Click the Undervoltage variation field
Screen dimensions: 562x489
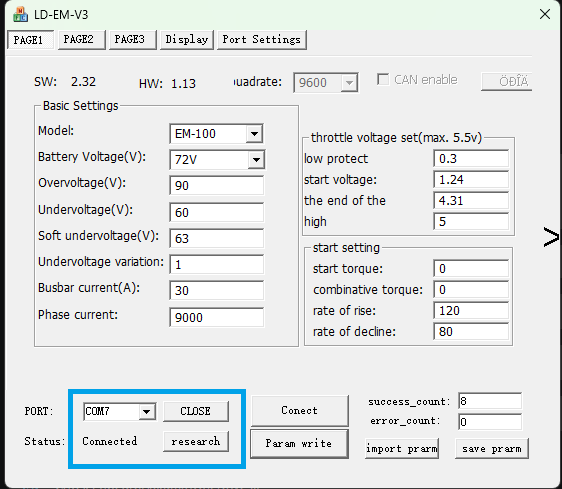pyautogui.click(x=216, y=265)
